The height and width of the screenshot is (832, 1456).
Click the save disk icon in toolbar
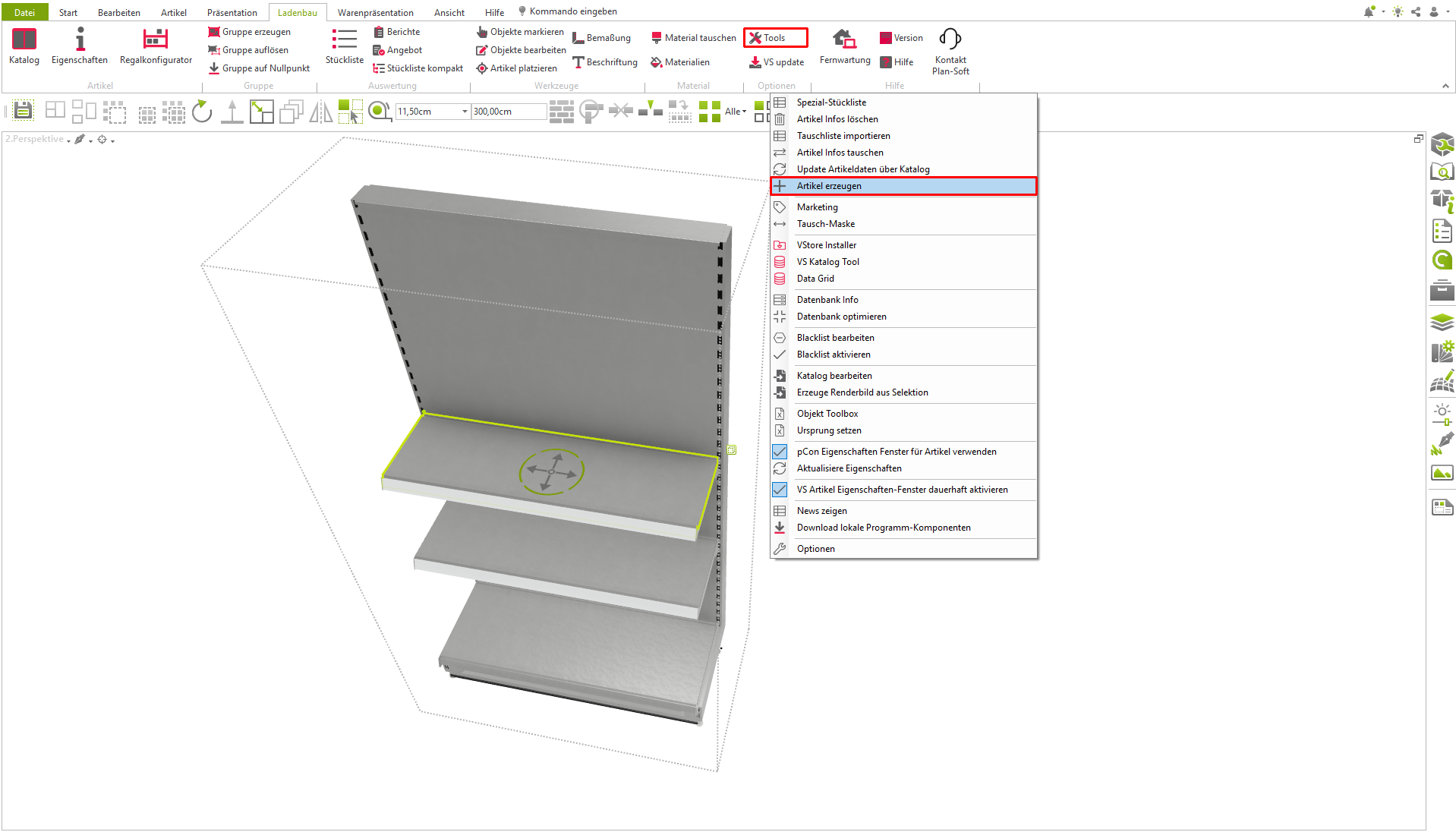pos(23,111)
